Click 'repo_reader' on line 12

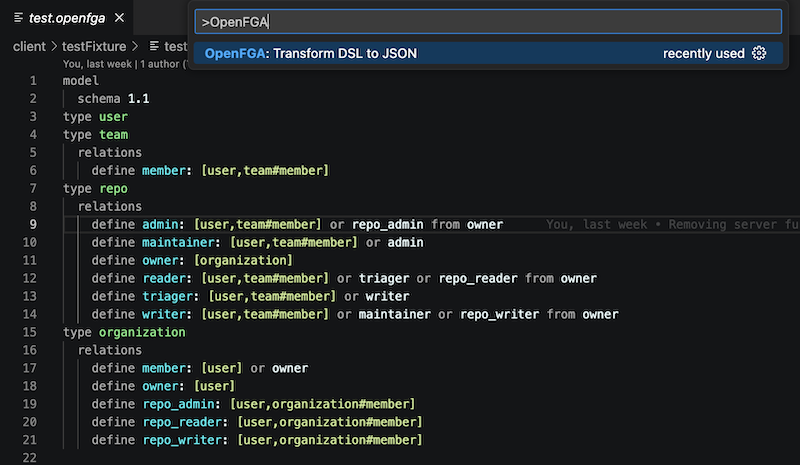478,279
